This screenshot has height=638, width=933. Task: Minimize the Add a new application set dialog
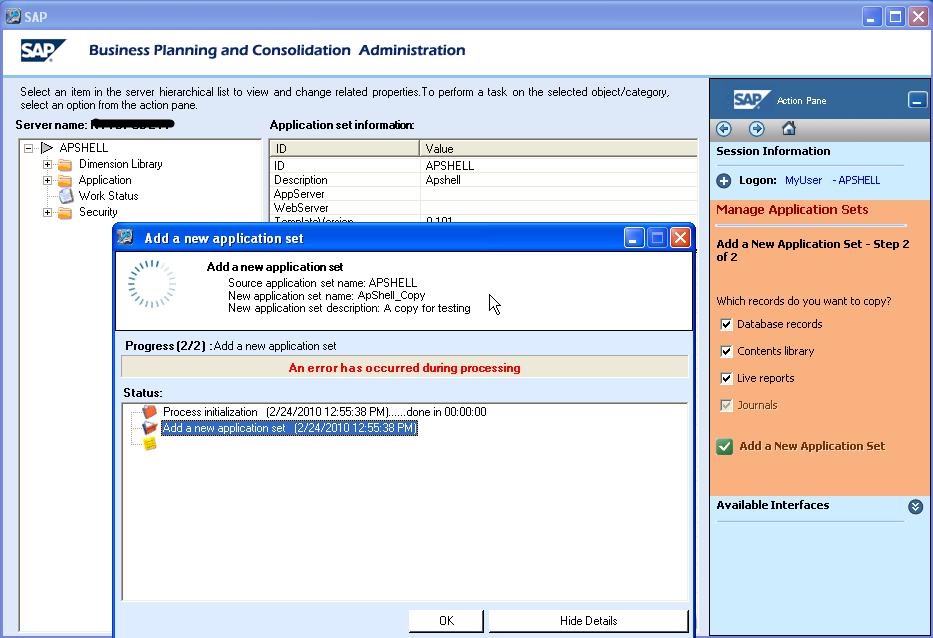coord(634,238)
